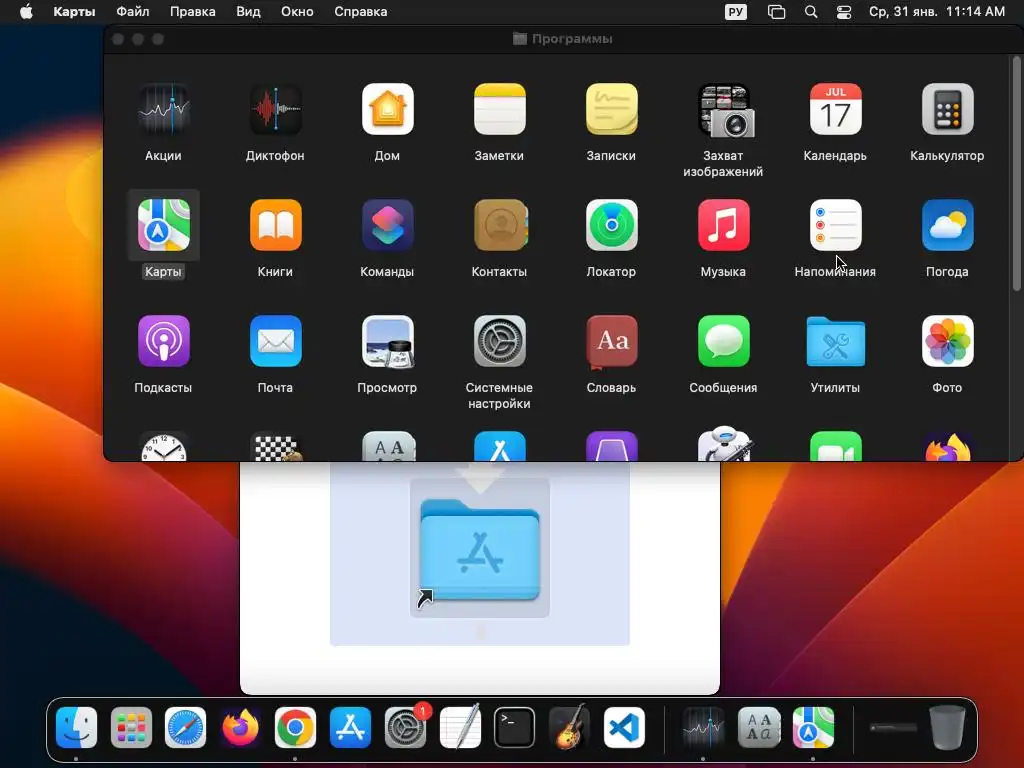1024x768 pixels.
Task: Open the Карты application menu
Action: coord(74,12)
